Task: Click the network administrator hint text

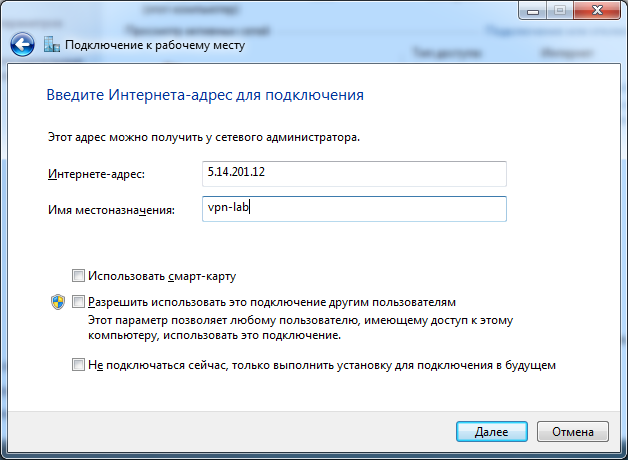Action: point(203,135)
